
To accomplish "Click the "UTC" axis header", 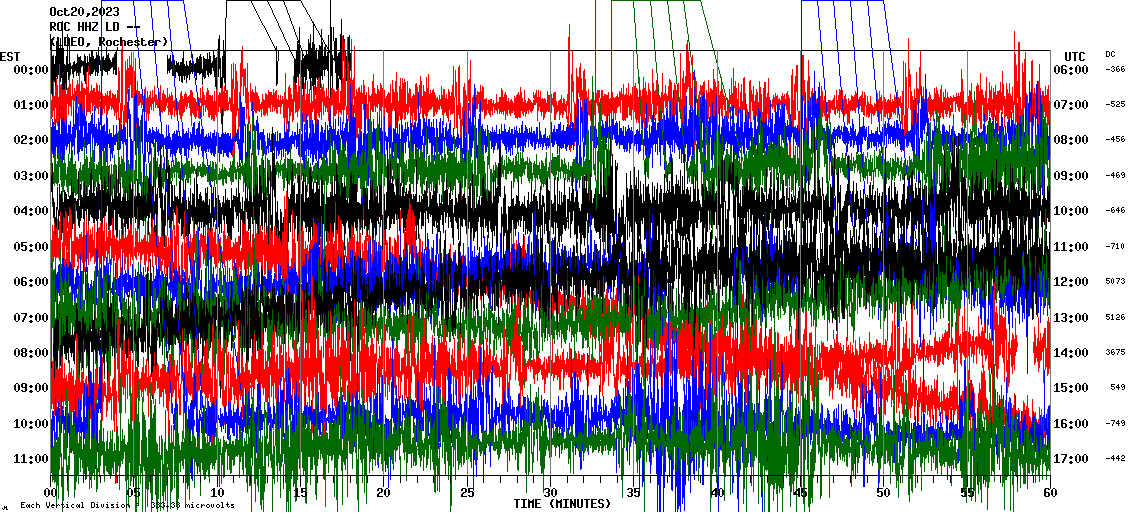I will 1075,57.
